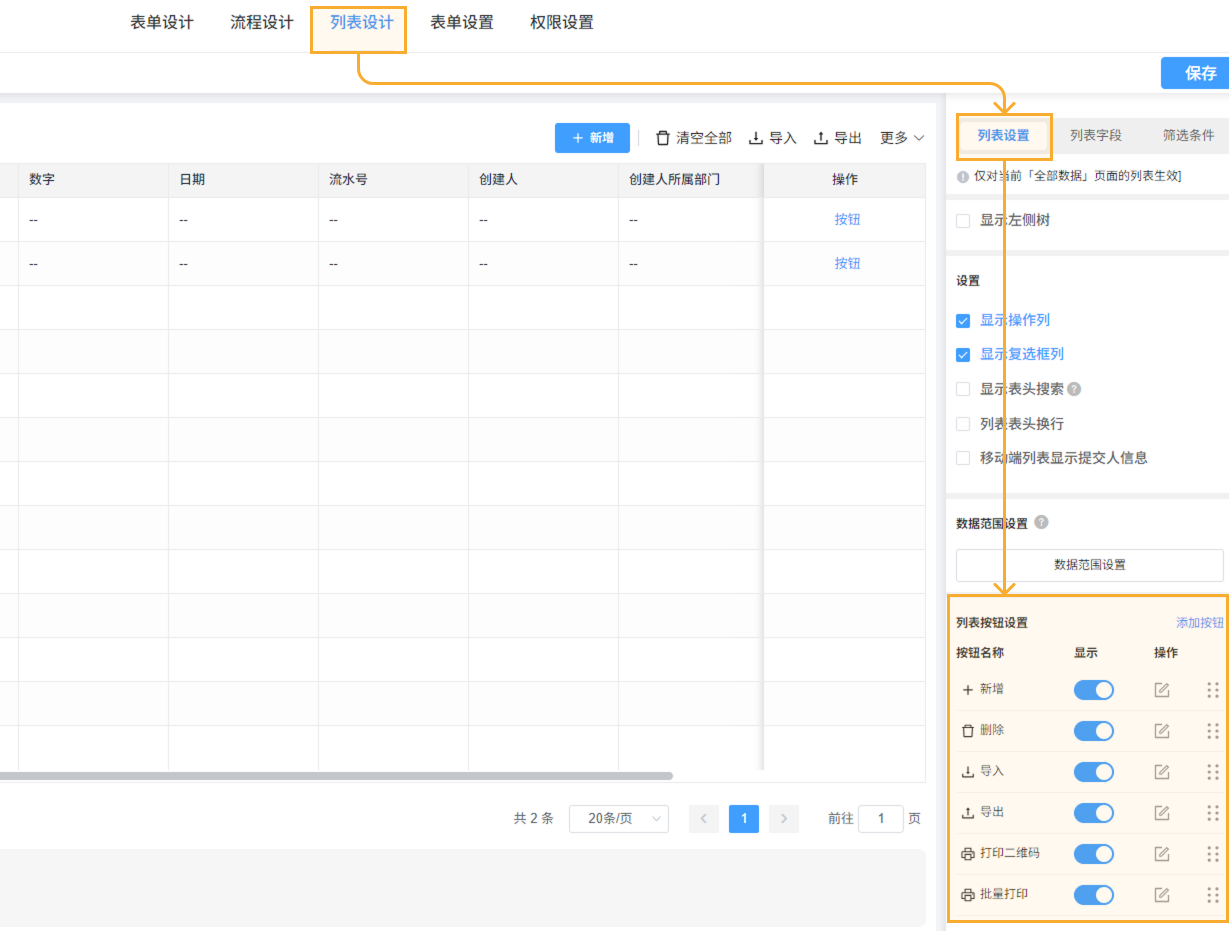Click edit icon for 批量打印 row
Viewport: 1229px width, 931px height.
tap(1162, 895)
